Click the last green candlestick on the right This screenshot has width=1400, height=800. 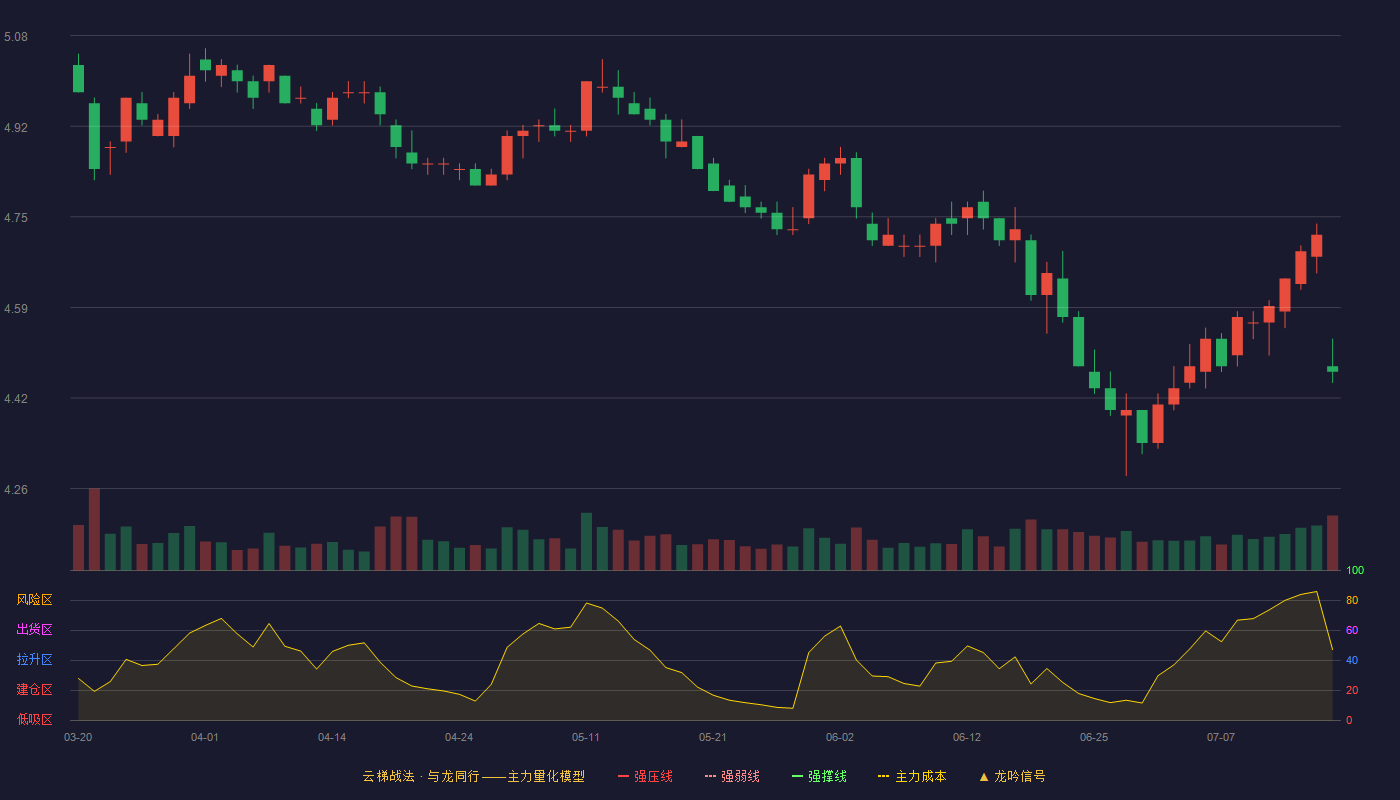point(1332,368)
